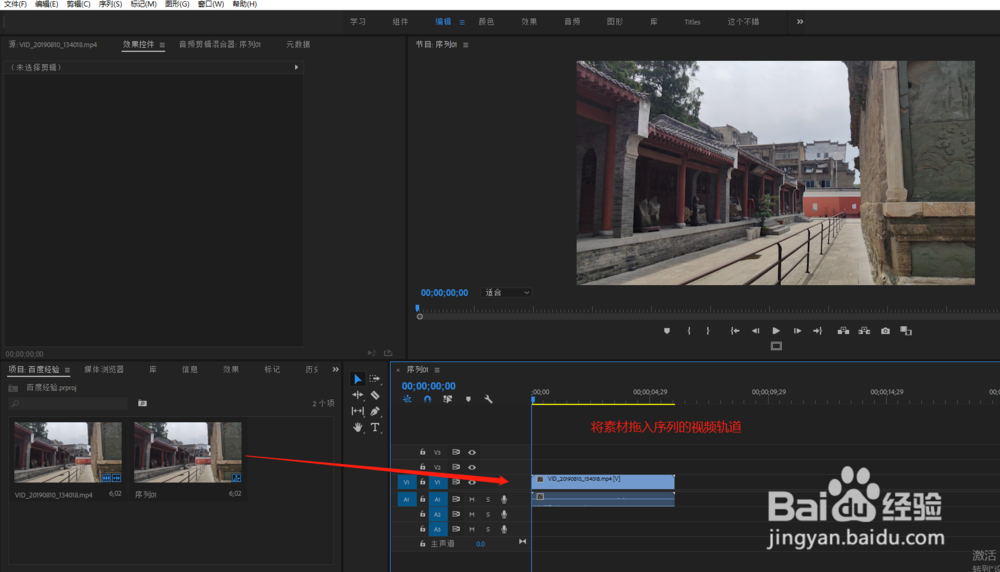Open 编辑 workspace menu icon
Viewport: 1000px width, 572px height.
click(x=462, y=22)
